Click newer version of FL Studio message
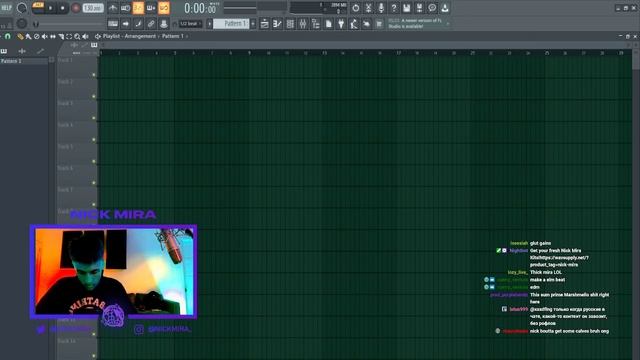 point(415,23)
